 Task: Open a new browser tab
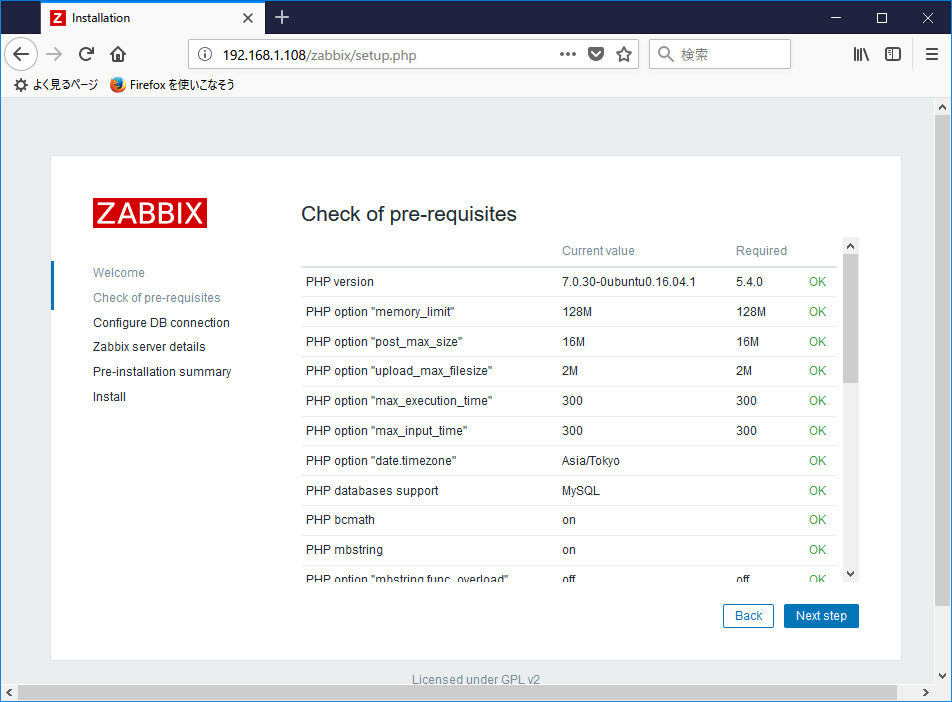pos(281,17)
